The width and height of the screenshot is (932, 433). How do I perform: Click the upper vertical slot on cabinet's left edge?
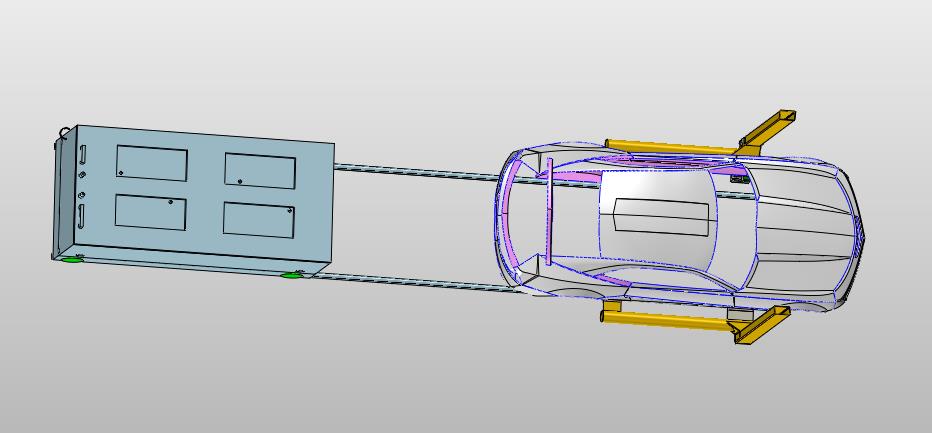pos(83,156)
